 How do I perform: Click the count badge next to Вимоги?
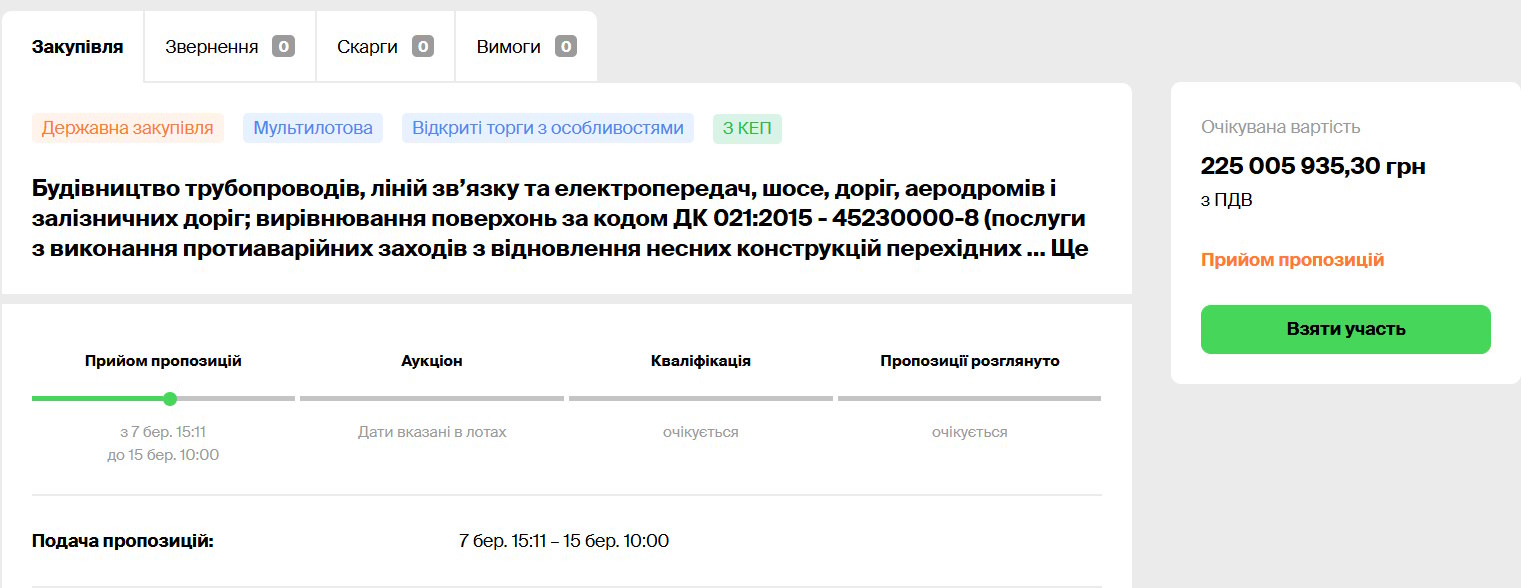pos(566,47)
